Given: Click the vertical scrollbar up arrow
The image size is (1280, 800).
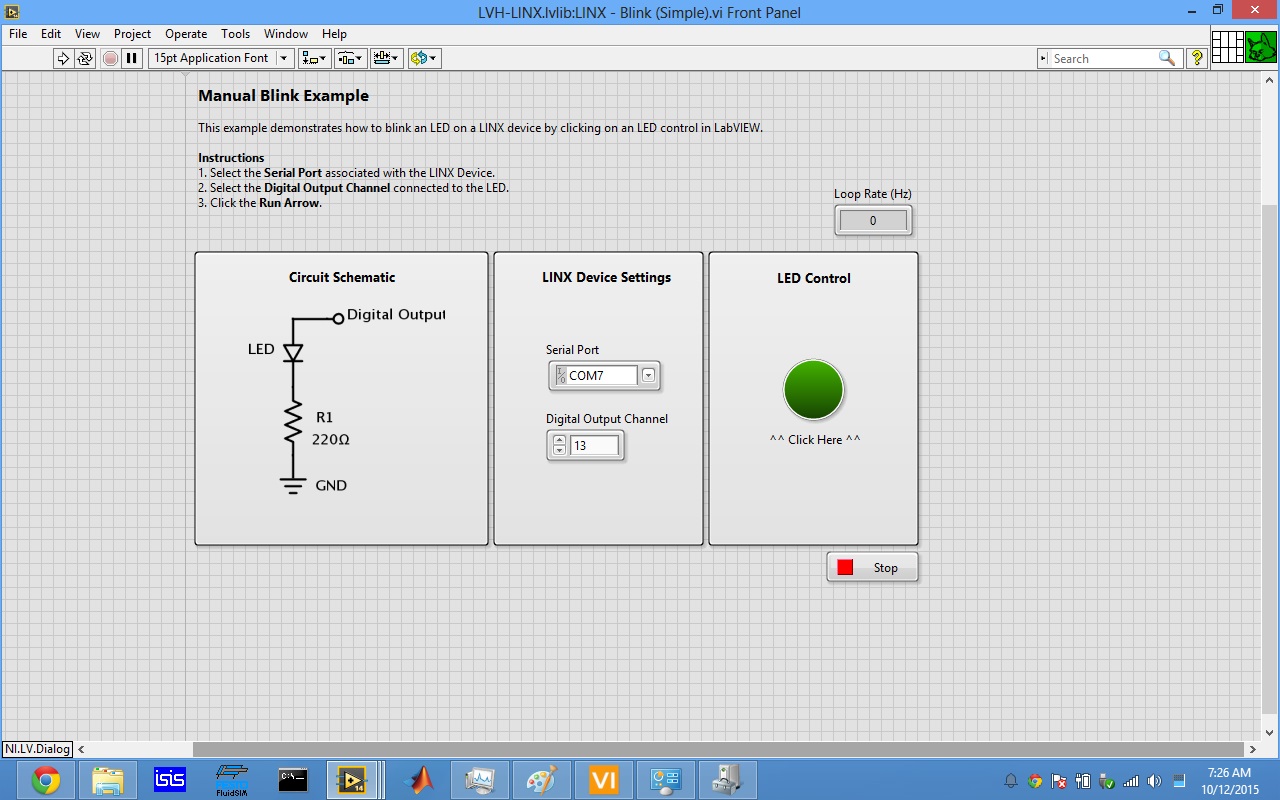Looking at the screenshot, I should pos(1270,79).
